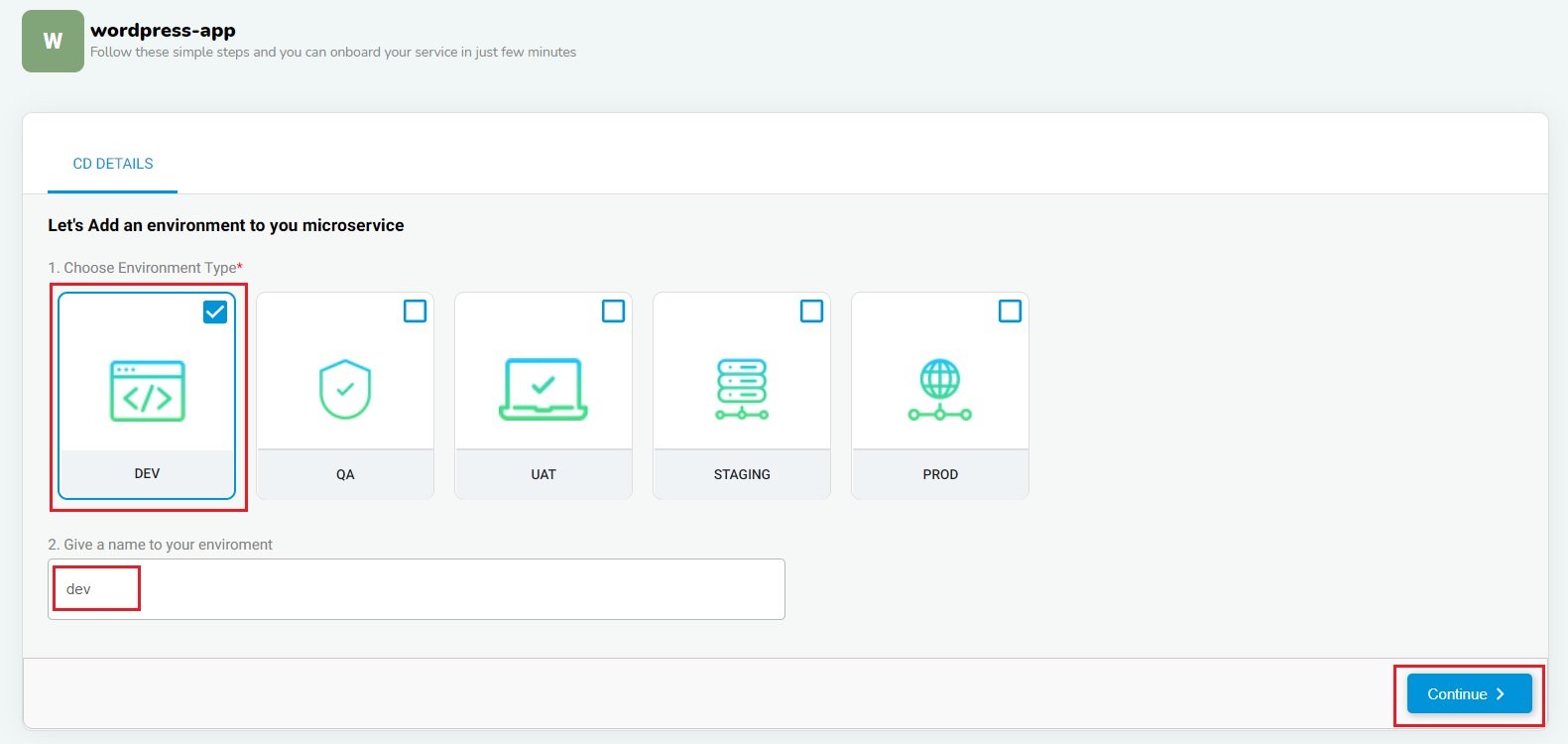Image resolution: width=1568 pixels, height=744 pixels.
Task: Click the QA card label
Action: pyautogui.click(x=345, y=474)
